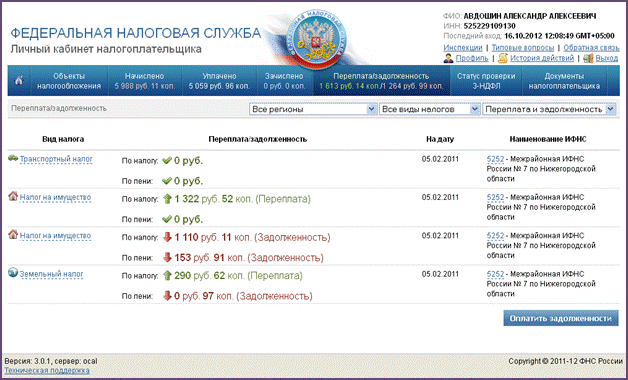Click the version text "Версия: 3.0.1"
This screenshot has height=380, width=628.
click(28, 361)
